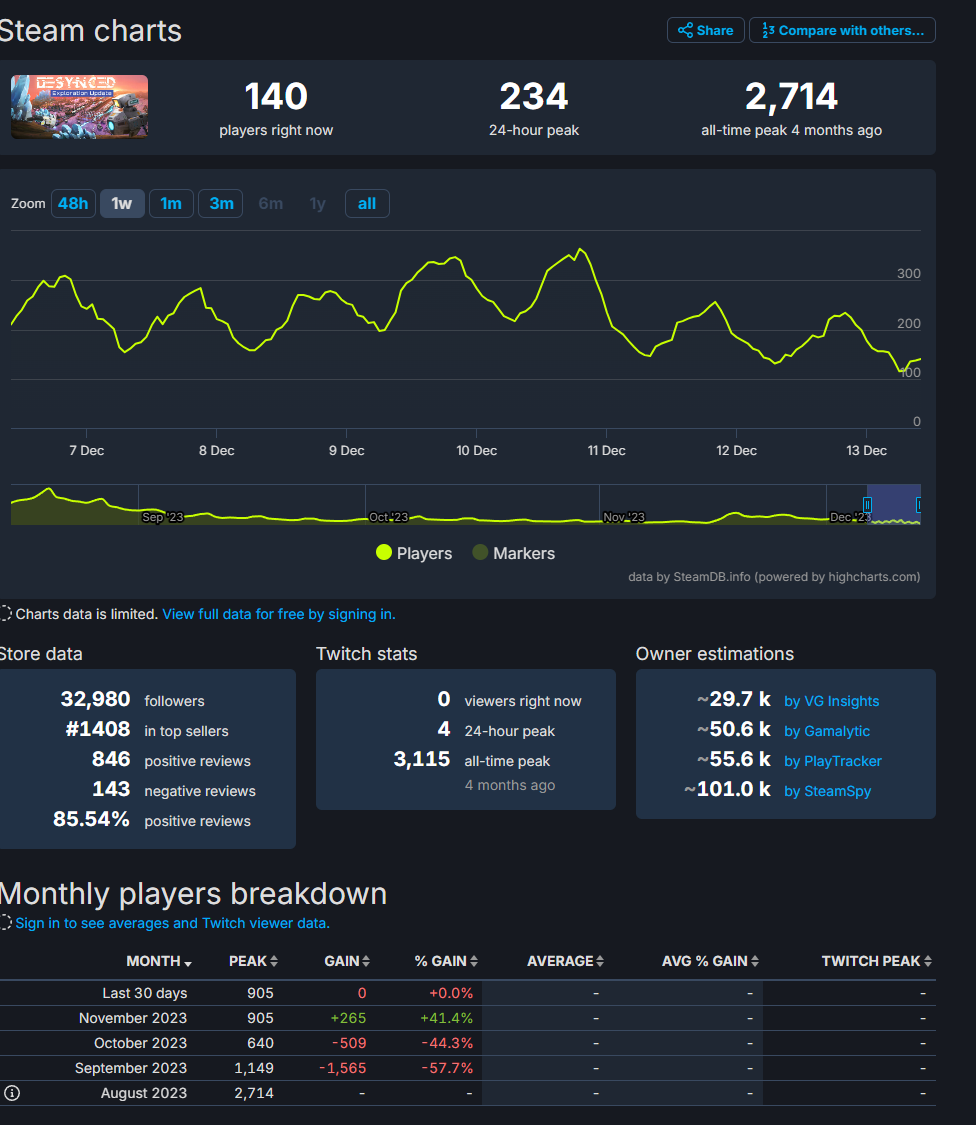
Task: Click the +41.4% gain cell
Action: (446, 1018)
